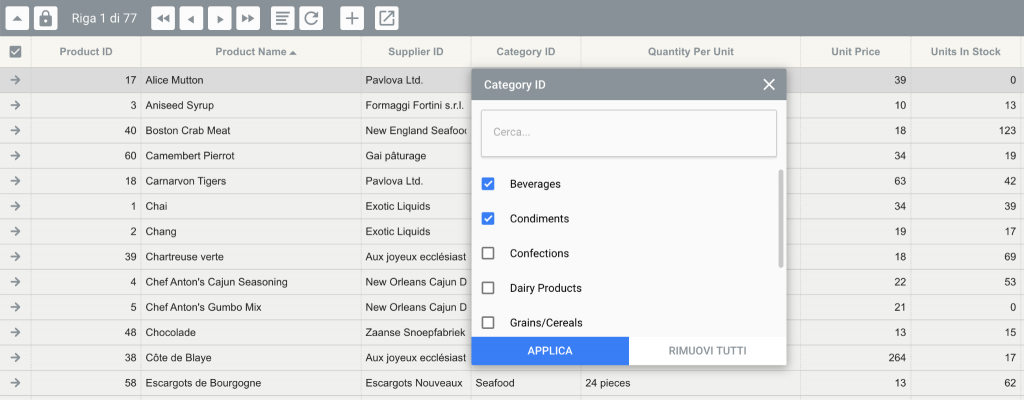Click the 24 pieces quantity cell

pyautogui.click(x=691, y=382)
